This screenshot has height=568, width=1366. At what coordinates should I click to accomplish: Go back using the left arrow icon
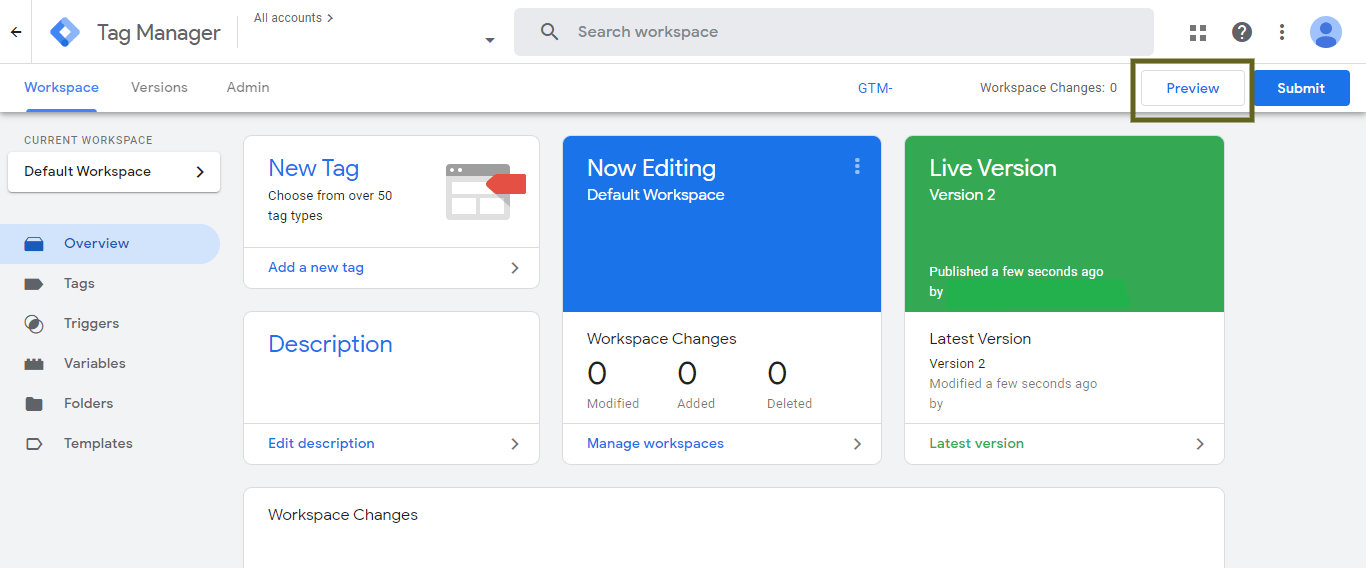click(x=16, y=32)
